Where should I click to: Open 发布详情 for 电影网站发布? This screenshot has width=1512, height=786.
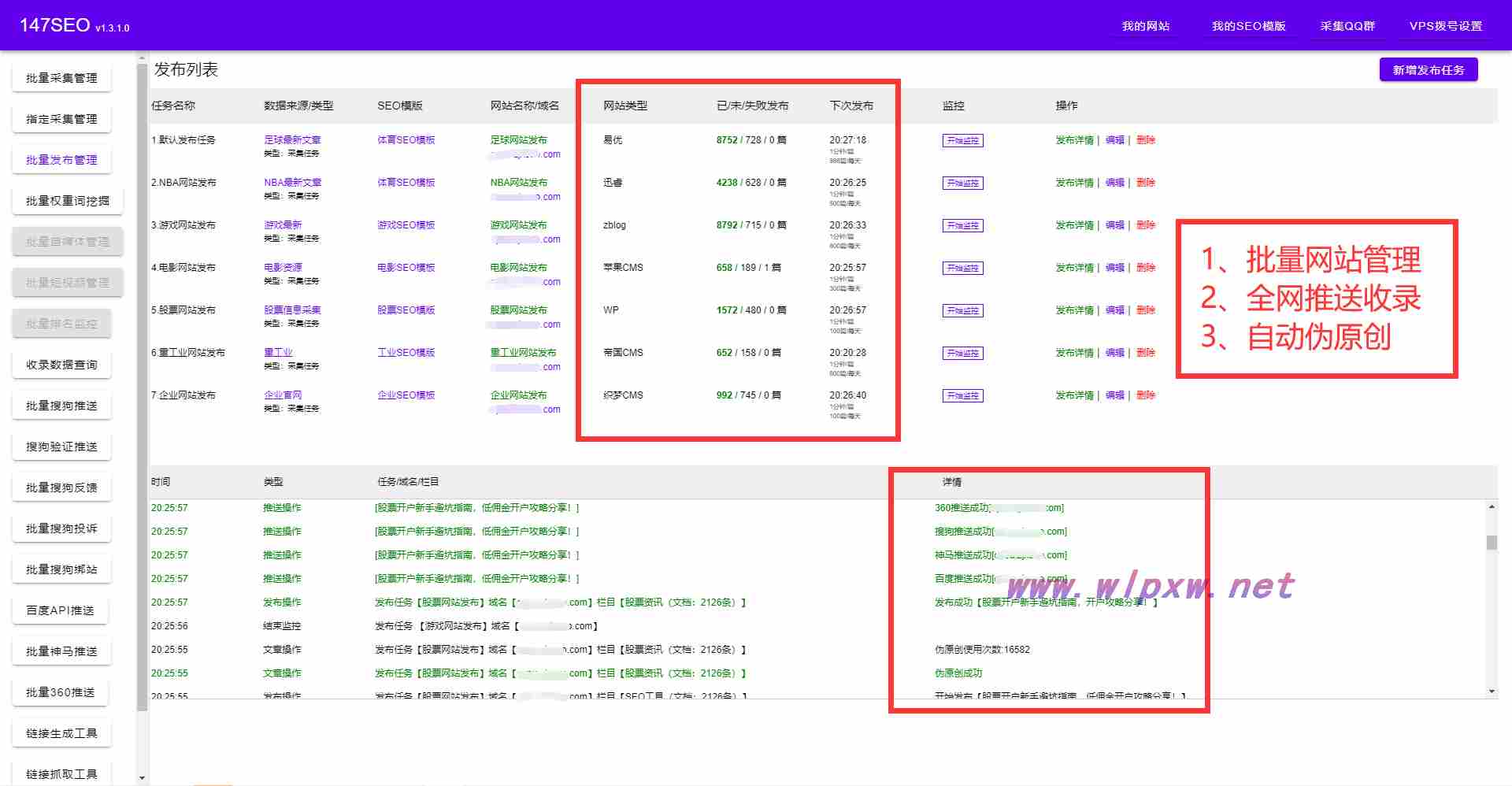click(1074, 268)
